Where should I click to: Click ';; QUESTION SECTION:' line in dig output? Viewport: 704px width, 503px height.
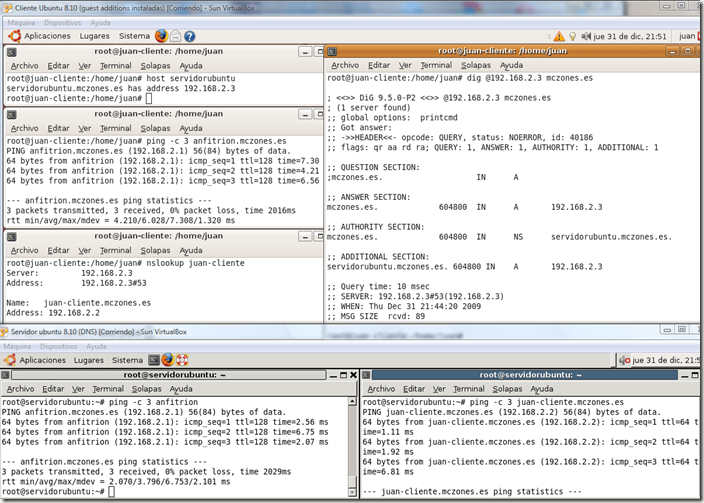(373, 167)
